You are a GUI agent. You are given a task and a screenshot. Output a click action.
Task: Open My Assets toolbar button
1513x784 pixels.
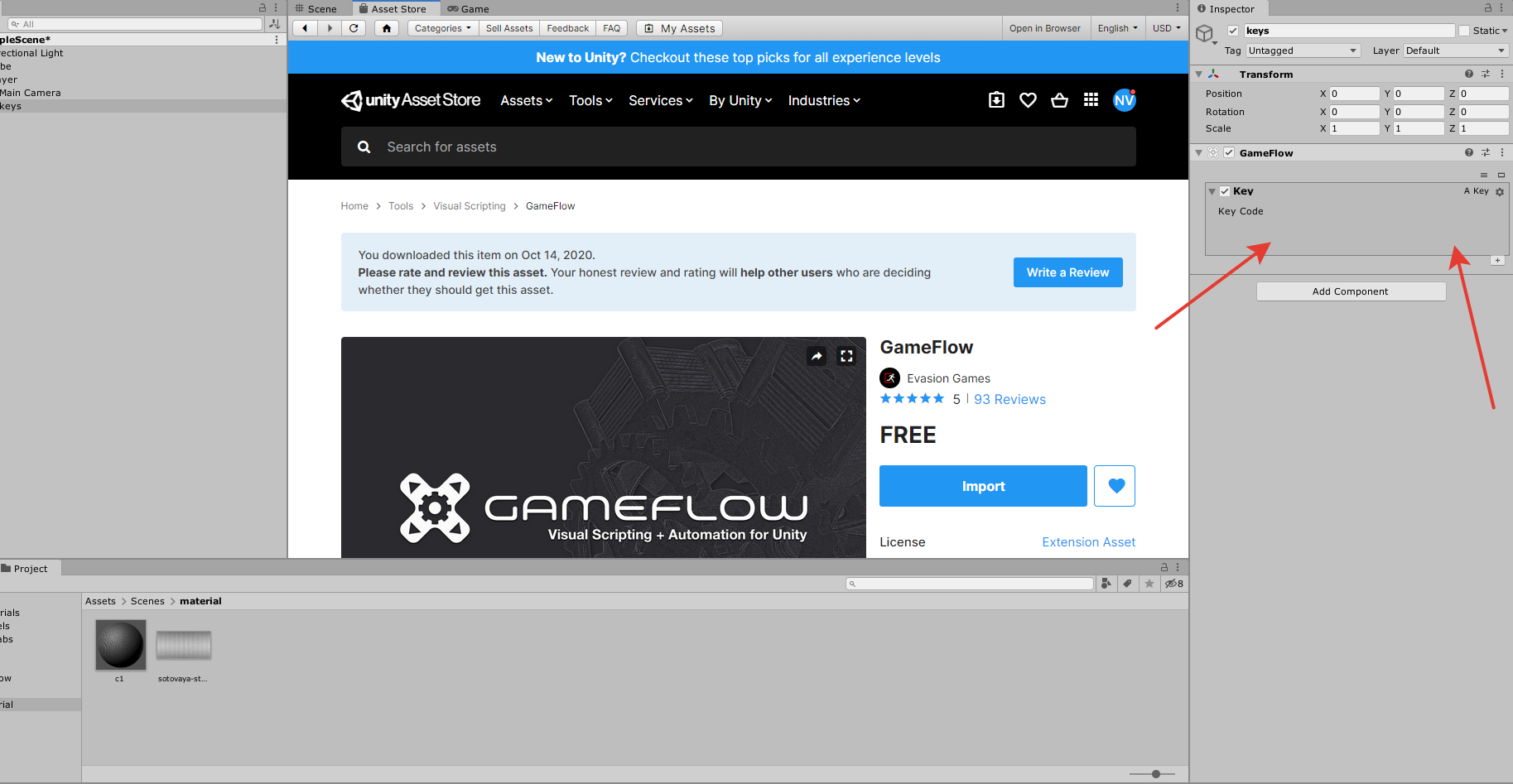point(680,28)
